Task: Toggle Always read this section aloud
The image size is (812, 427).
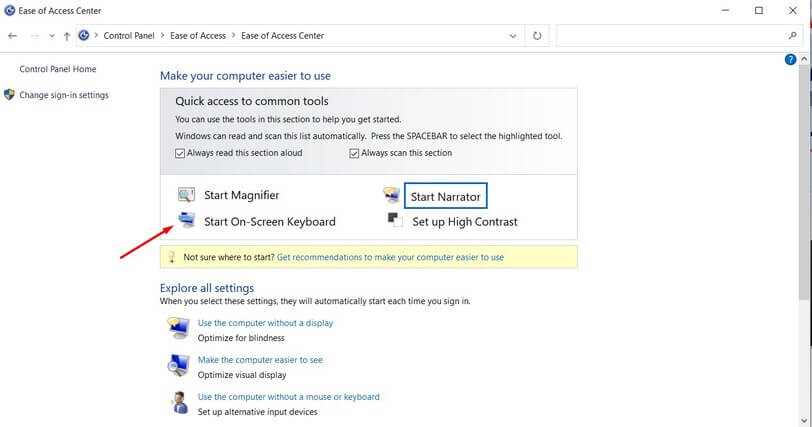Action: [x=180, y=153]
